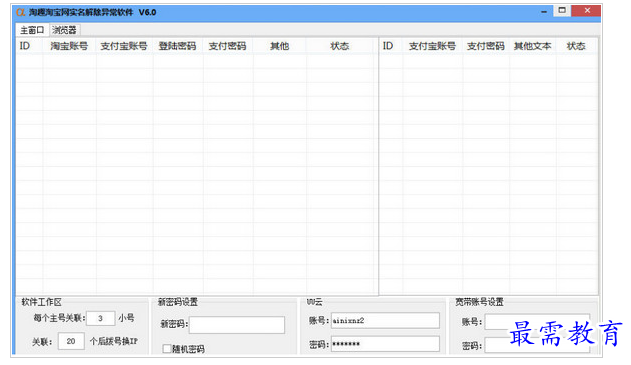
Task: Click the 登陆密码 column header
Action: 178,46
